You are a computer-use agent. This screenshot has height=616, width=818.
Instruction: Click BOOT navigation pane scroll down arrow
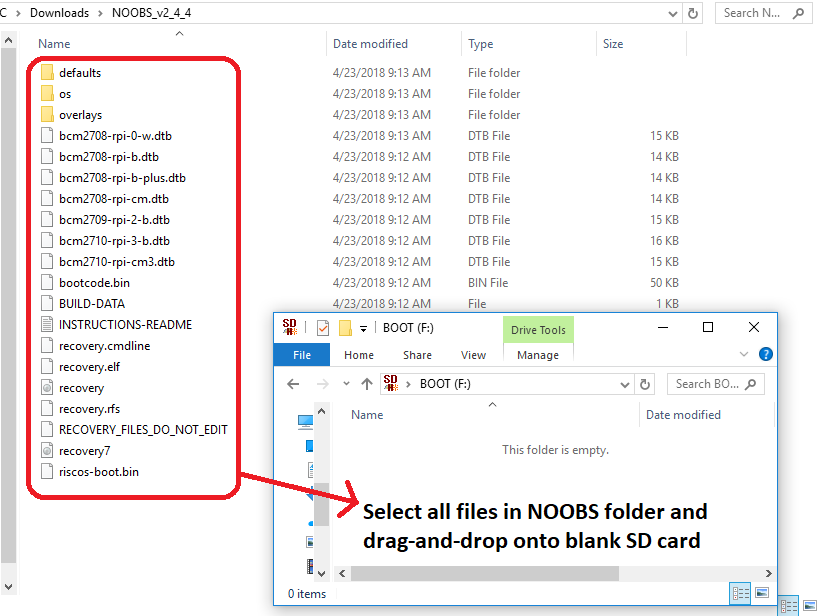tap(321, 573)
